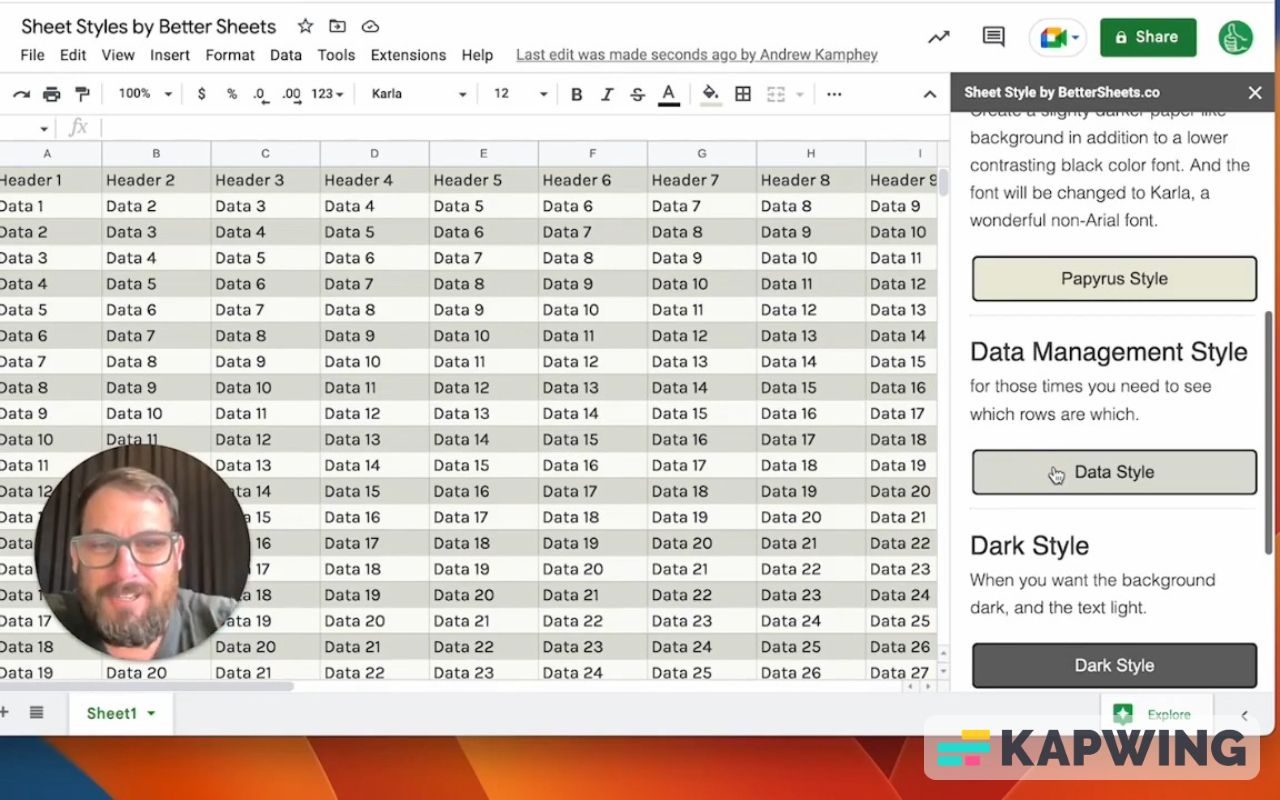Select the Sheet1 tab

point(121,713)
